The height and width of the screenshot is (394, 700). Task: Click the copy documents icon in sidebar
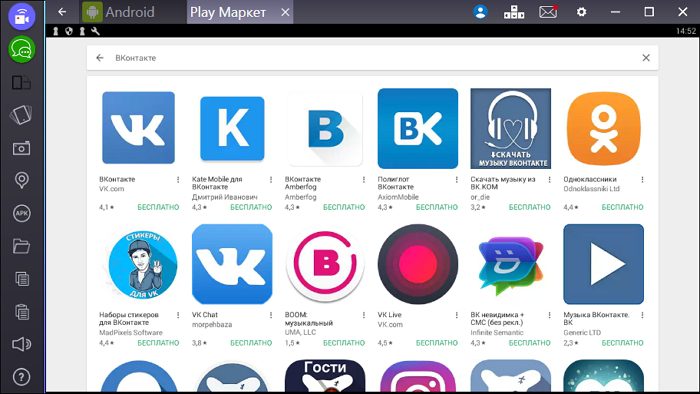[21, 279]
